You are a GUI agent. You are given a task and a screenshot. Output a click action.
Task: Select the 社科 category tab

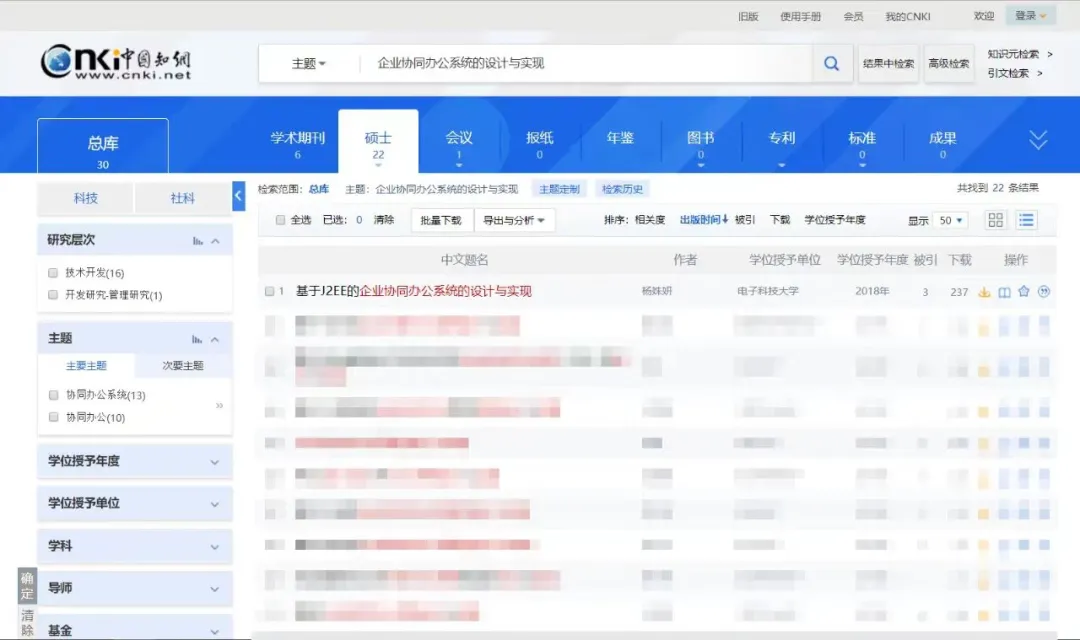(183, 198)
